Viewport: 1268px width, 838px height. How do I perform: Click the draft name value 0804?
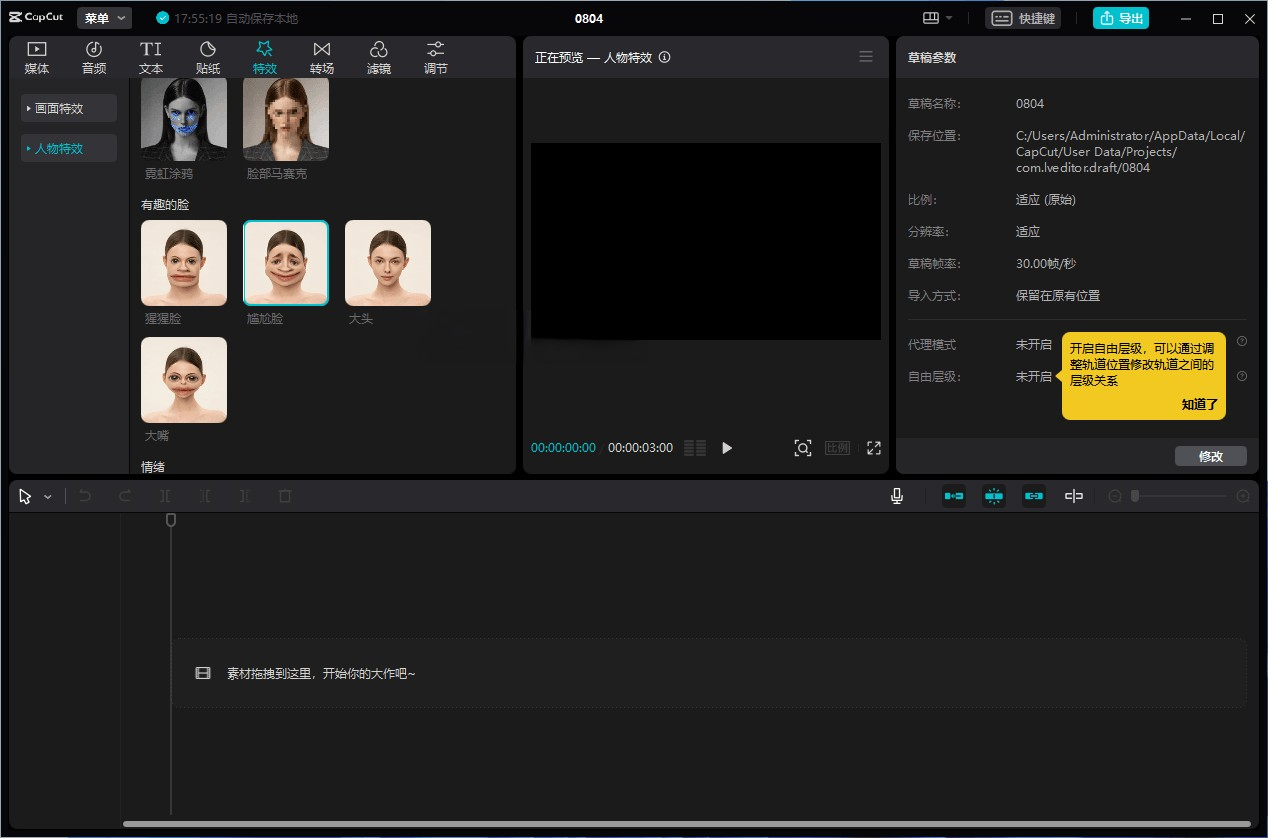1030,104
